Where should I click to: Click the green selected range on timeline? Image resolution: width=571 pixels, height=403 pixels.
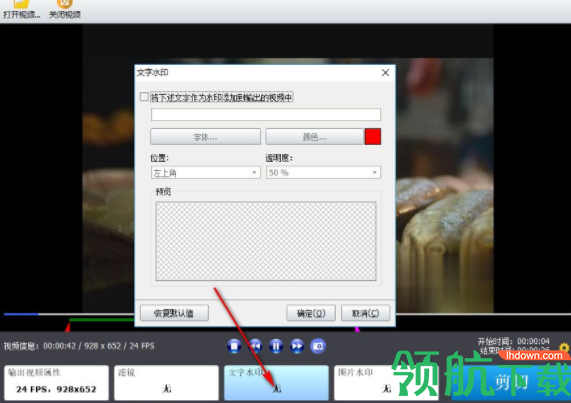pyautogui.click(x=102, y=320)
